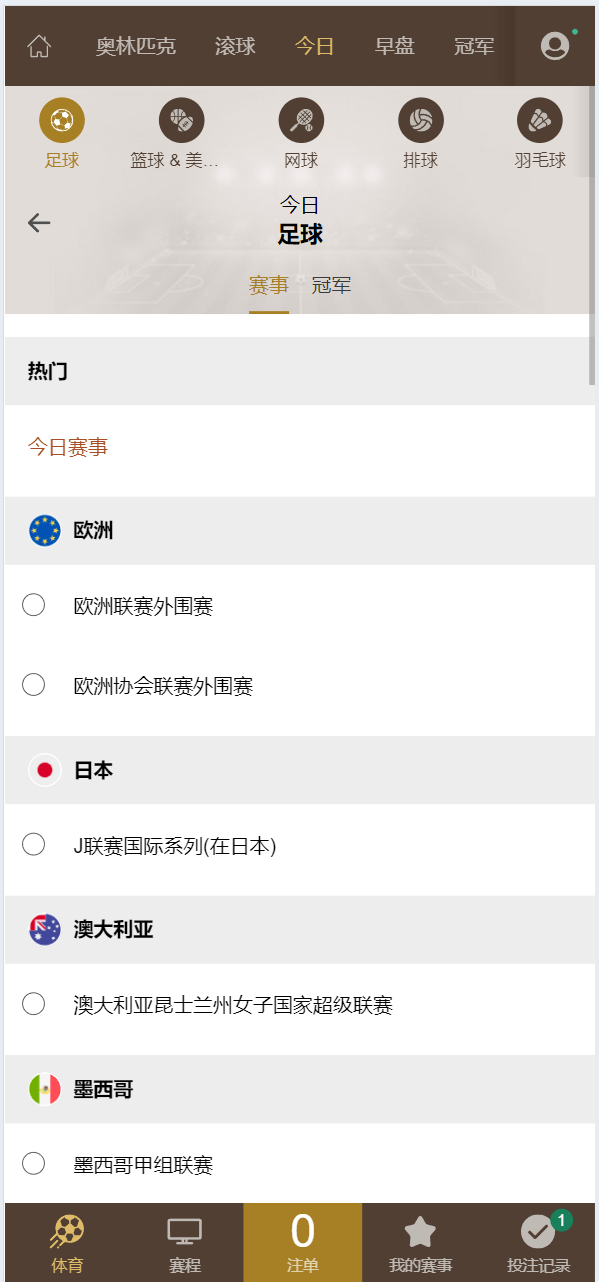Switch to the 冠军 sub-tab
Screen dimensions: 599x1282
click(x=331, y=286)
